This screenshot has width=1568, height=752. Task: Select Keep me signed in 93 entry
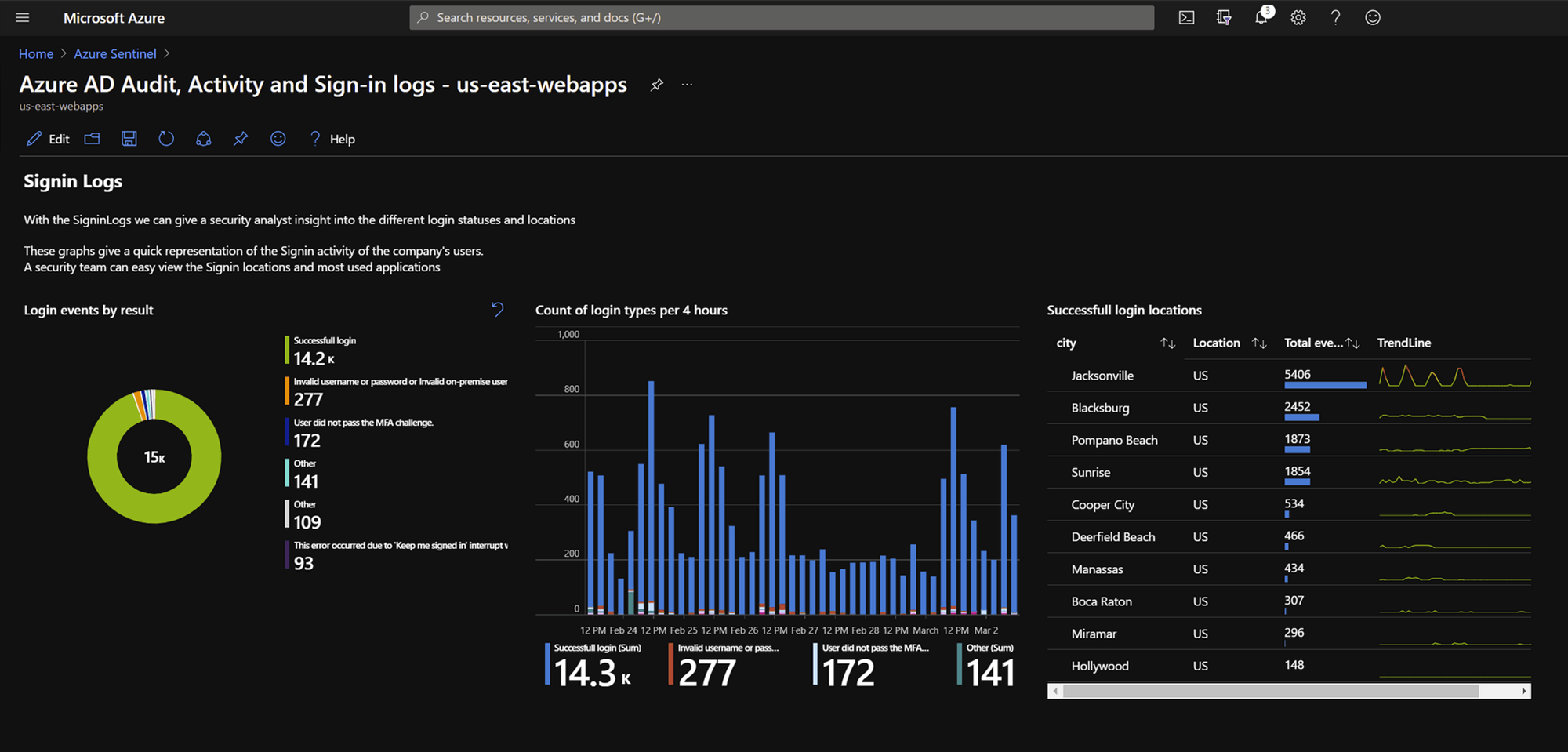[397, 555]
